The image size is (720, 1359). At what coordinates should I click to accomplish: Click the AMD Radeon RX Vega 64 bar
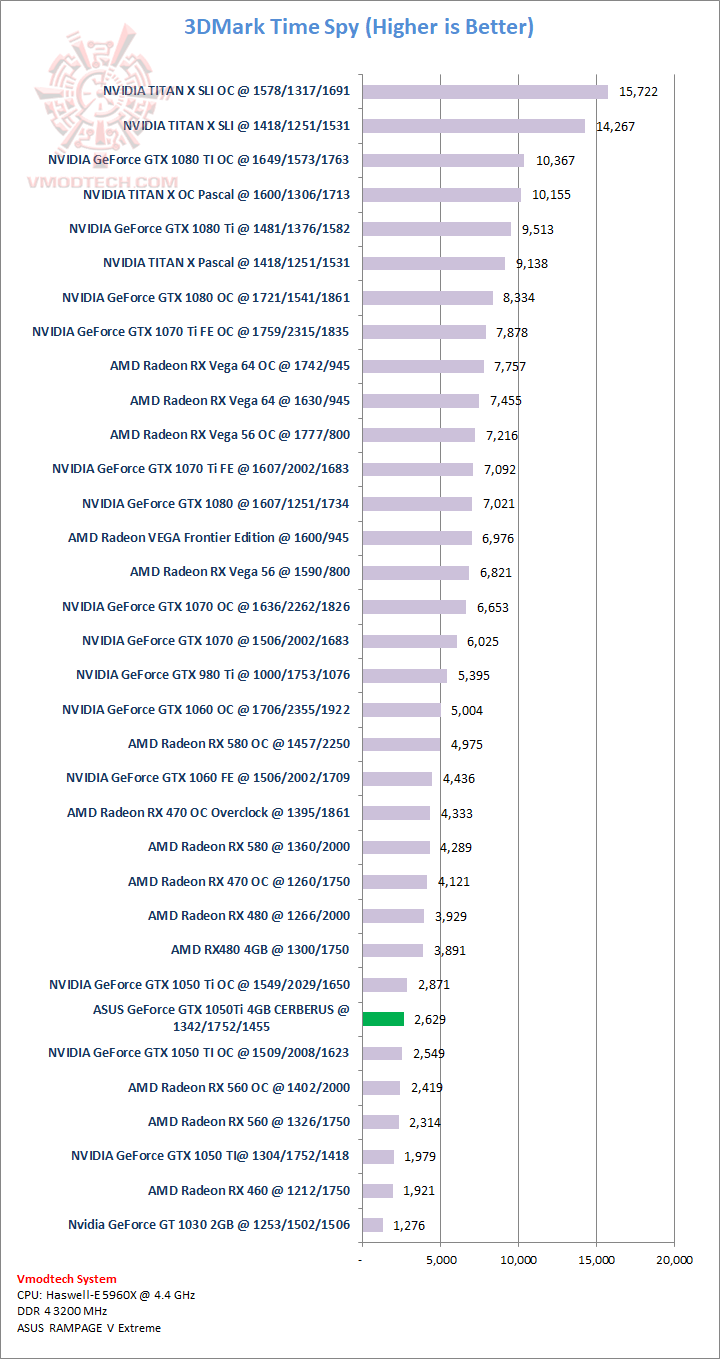click(x=420, y=401)
